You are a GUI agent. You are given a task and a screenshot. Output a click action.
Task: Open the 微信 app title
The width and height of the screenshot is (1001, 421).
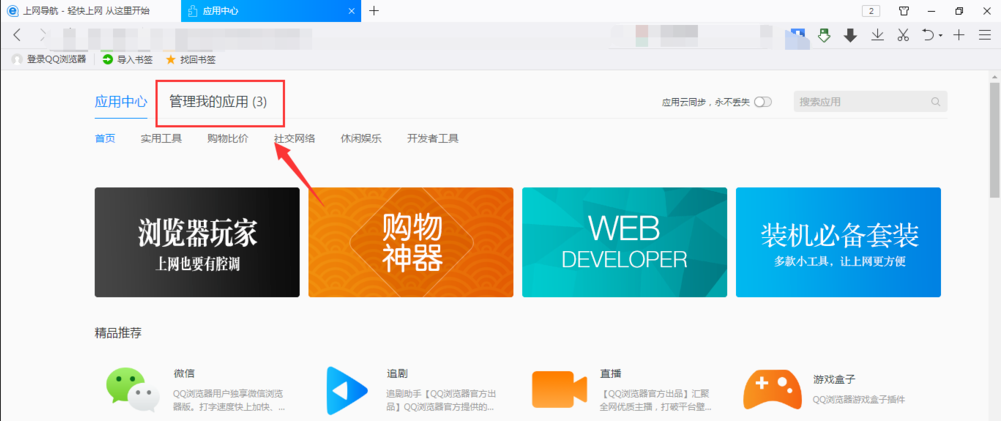click(x=184, y=374)
